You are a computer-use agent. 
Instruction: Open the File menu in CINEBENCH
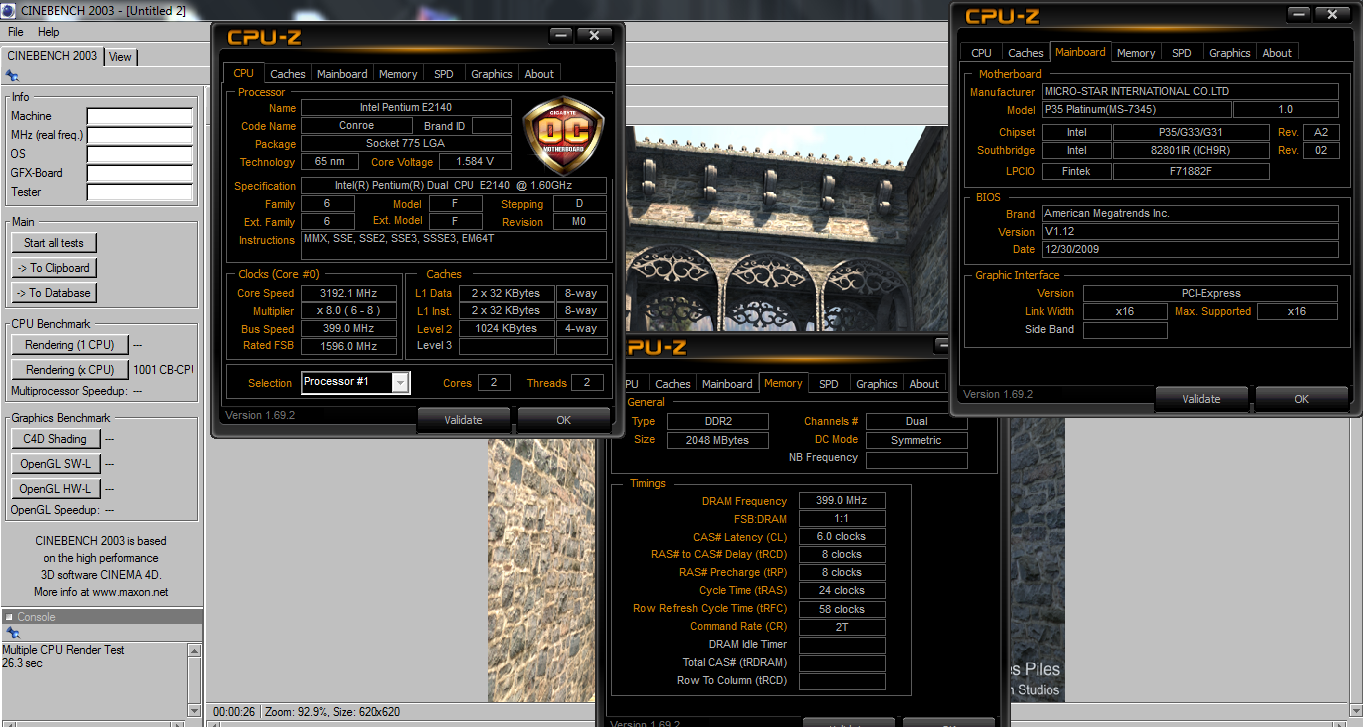(16, 32)
